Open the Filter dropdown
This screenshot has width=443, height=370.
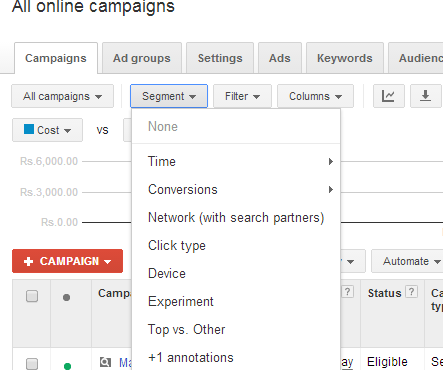tap(242, 96)
